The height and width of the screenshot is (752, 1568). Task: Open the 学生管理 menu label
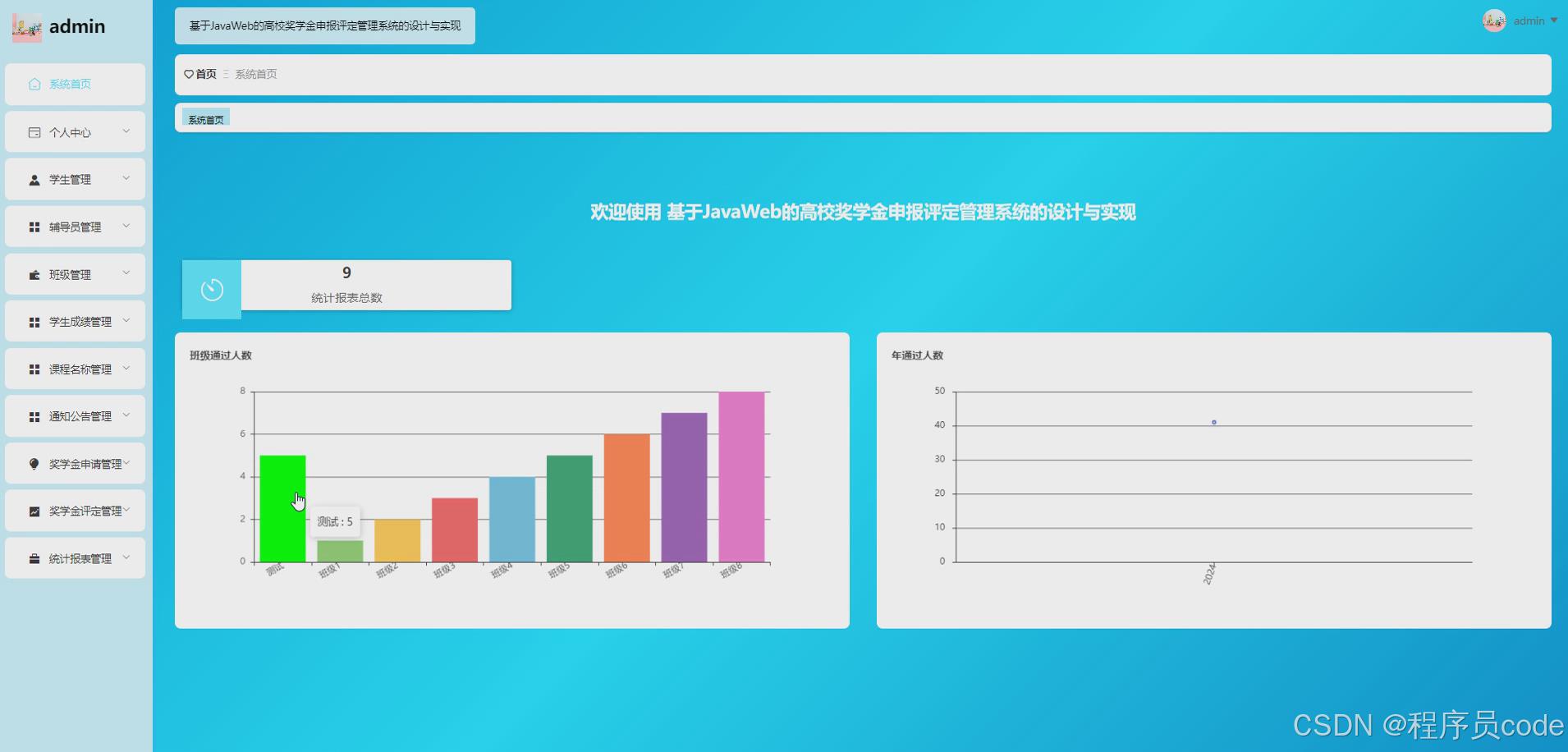tap(70, 180)
